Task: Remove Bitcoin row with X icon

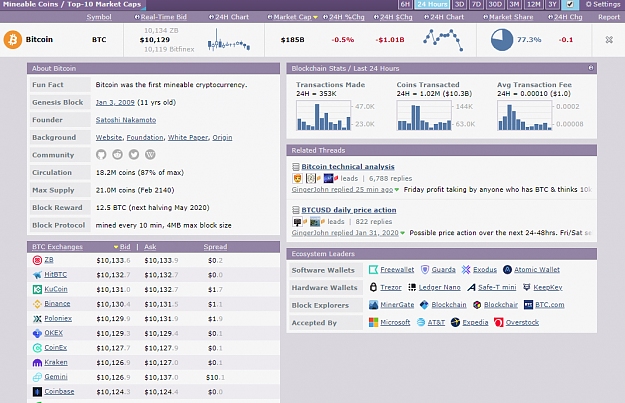Action: [609, 40]
